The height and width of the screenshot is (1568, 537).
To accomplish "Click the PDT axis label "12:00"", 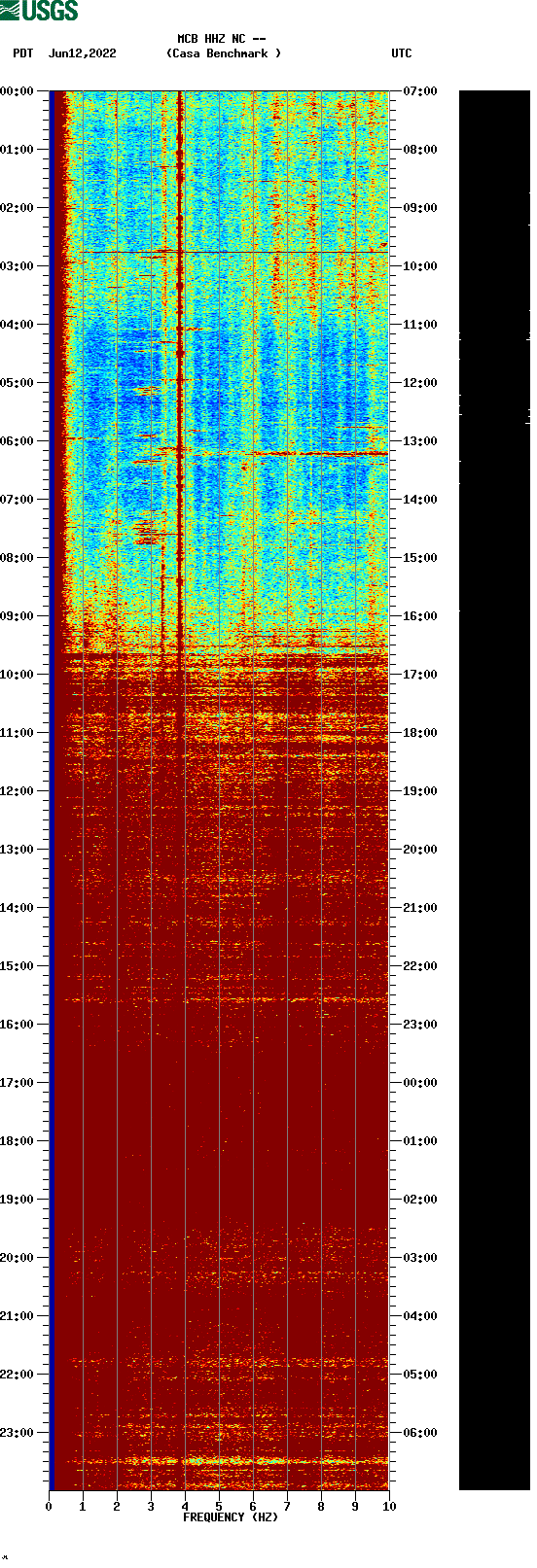I will pyautogui.click(x=18, y=791).
